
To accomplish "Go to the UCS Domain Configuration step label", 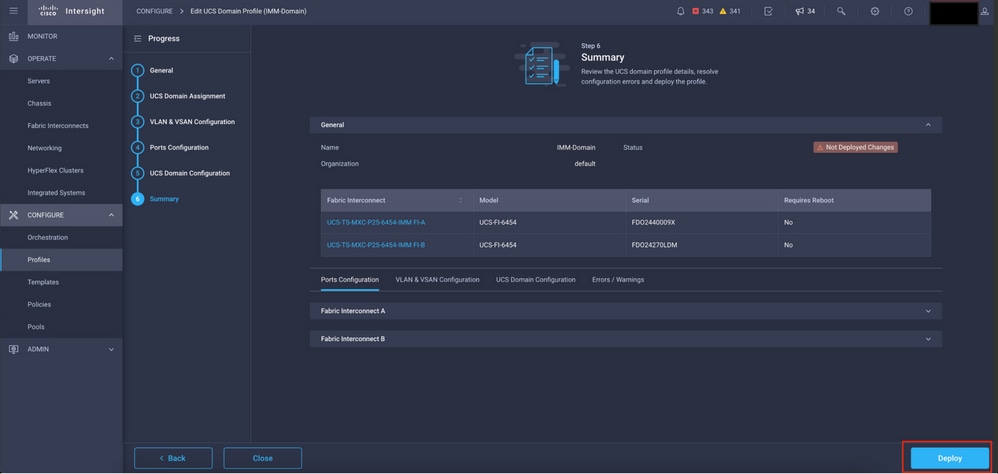I will click(190, 173).
